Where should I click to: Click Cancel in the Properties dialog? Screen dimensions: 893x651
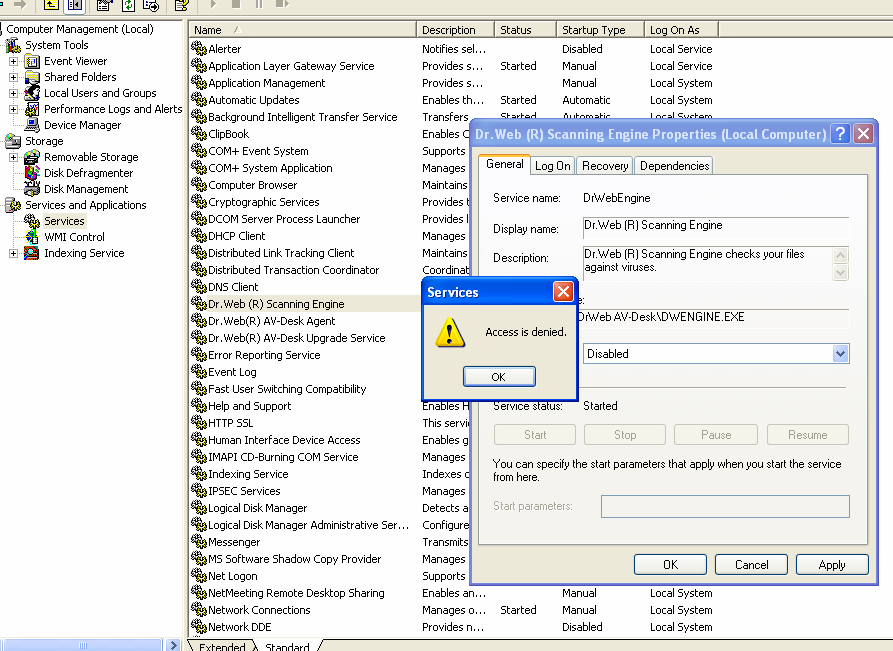tap(751, 564)
